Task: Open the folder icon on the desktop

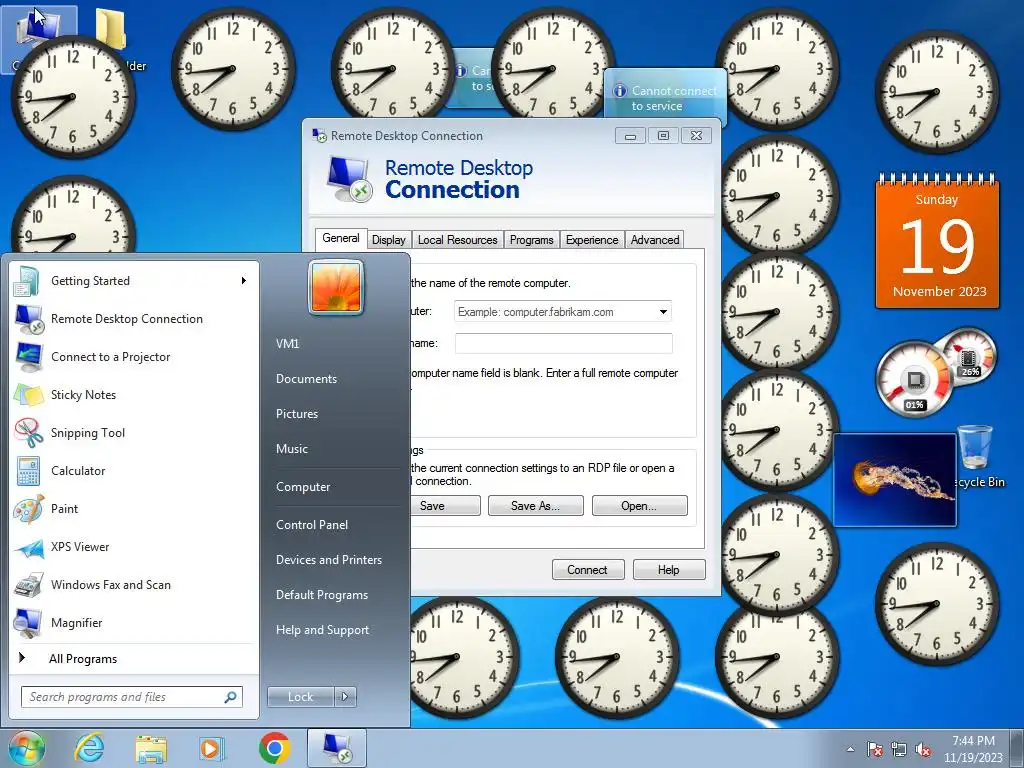Action: tap(111, 29)
